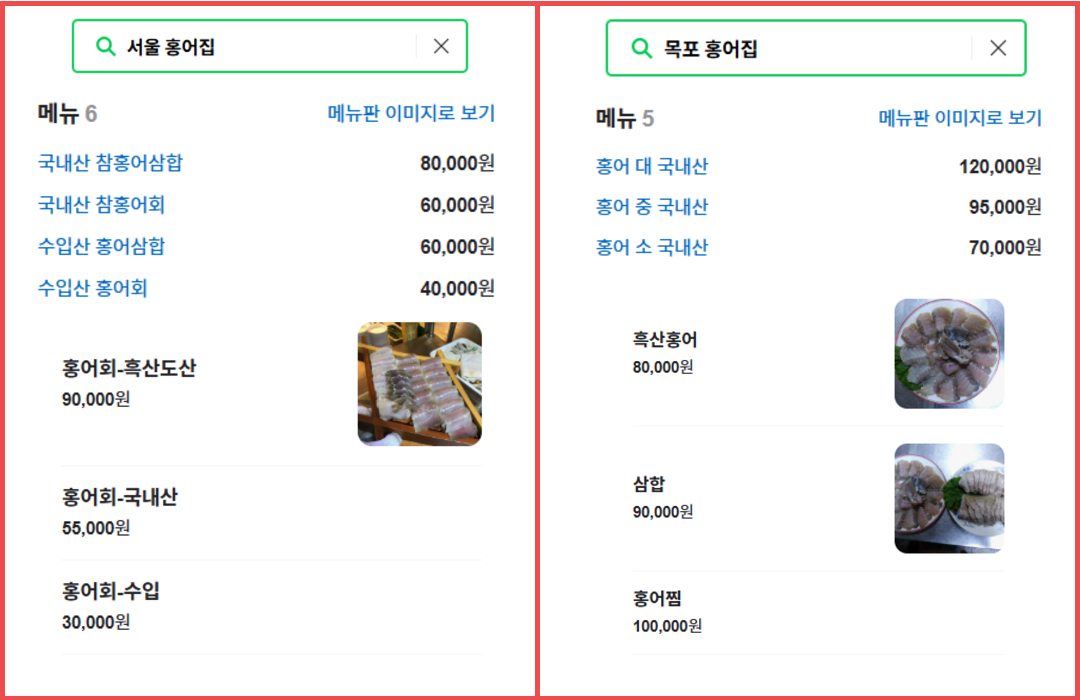The width and height of the screenshot is (1080, 700).
Task: Open 수입산 홍어회 menu link
Action: click(92, 289)
